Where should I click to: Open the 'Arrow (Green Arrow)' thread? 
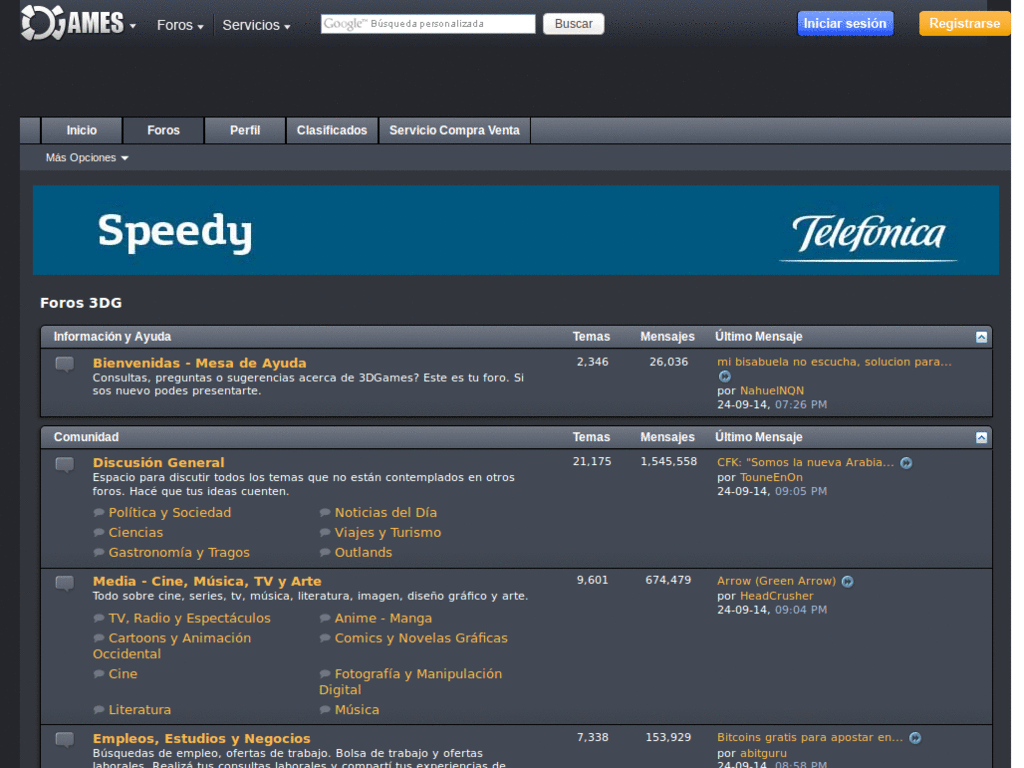tap(776, 581)
